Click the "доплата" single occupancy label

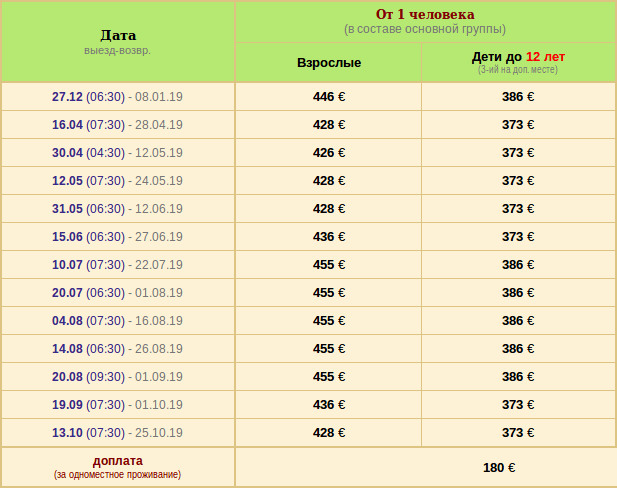[118, 461]
